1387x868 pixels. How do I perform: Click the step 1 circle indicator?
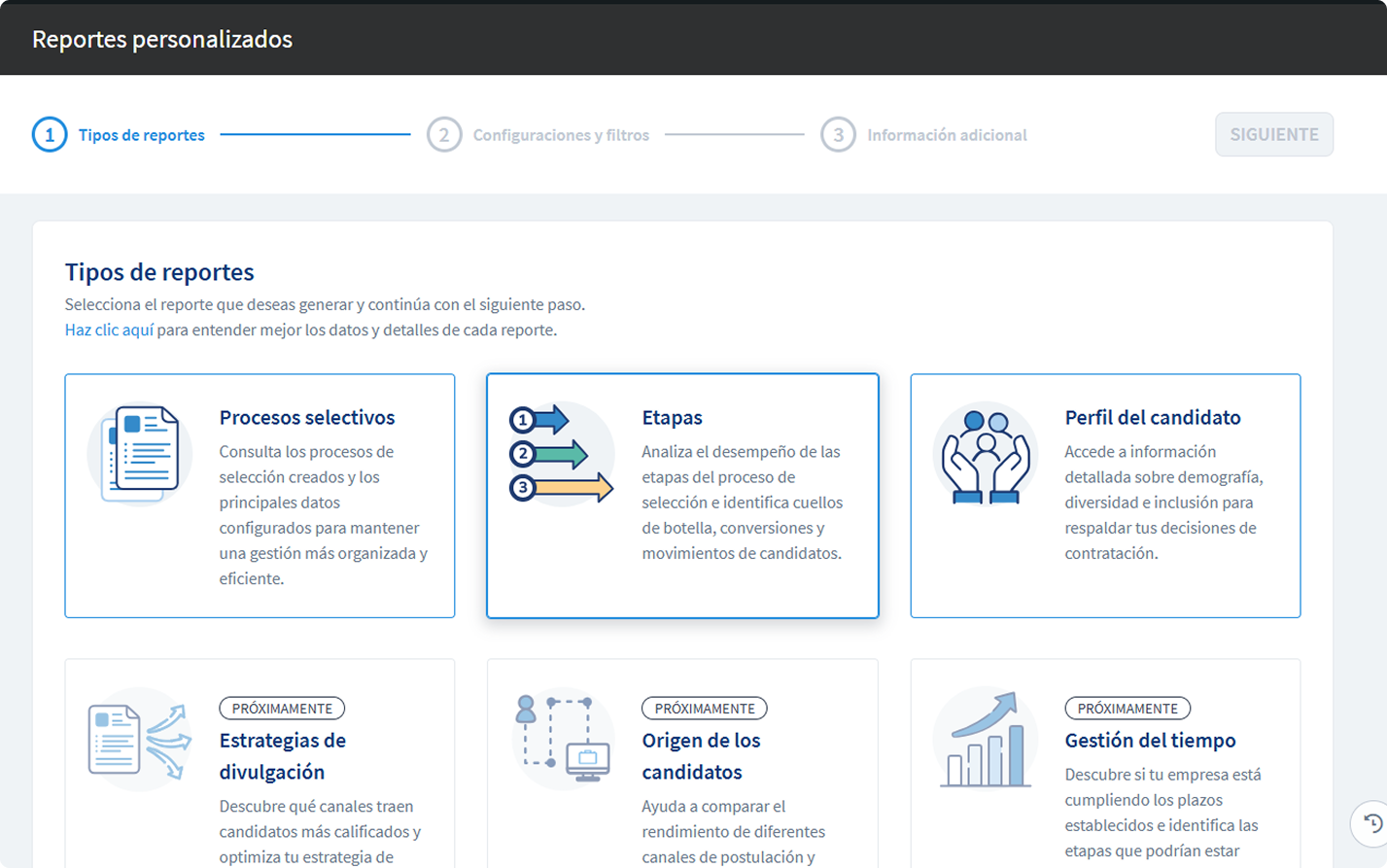point(50,135)
